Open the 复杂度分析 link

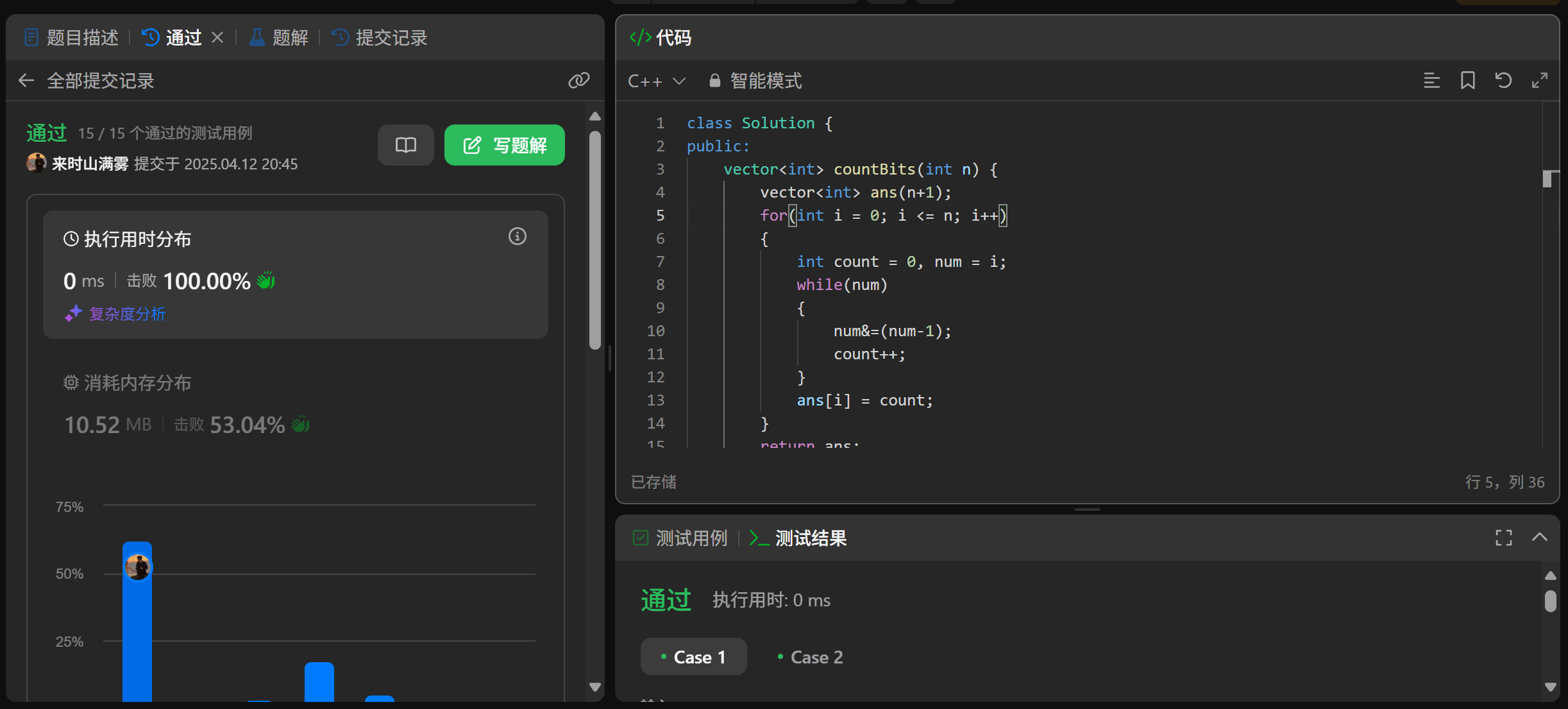point(126,314)
